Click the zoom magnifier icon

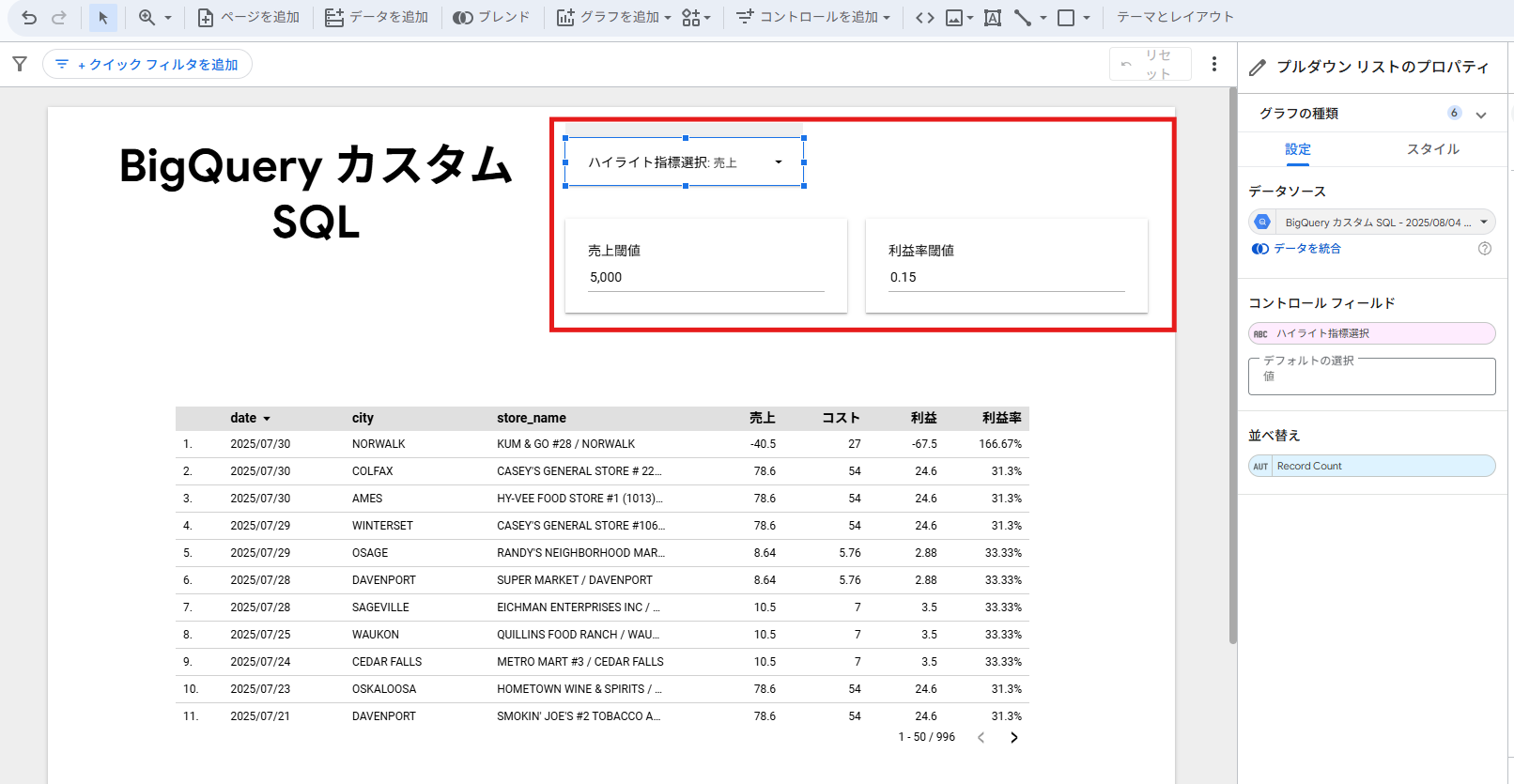[147, 17]
